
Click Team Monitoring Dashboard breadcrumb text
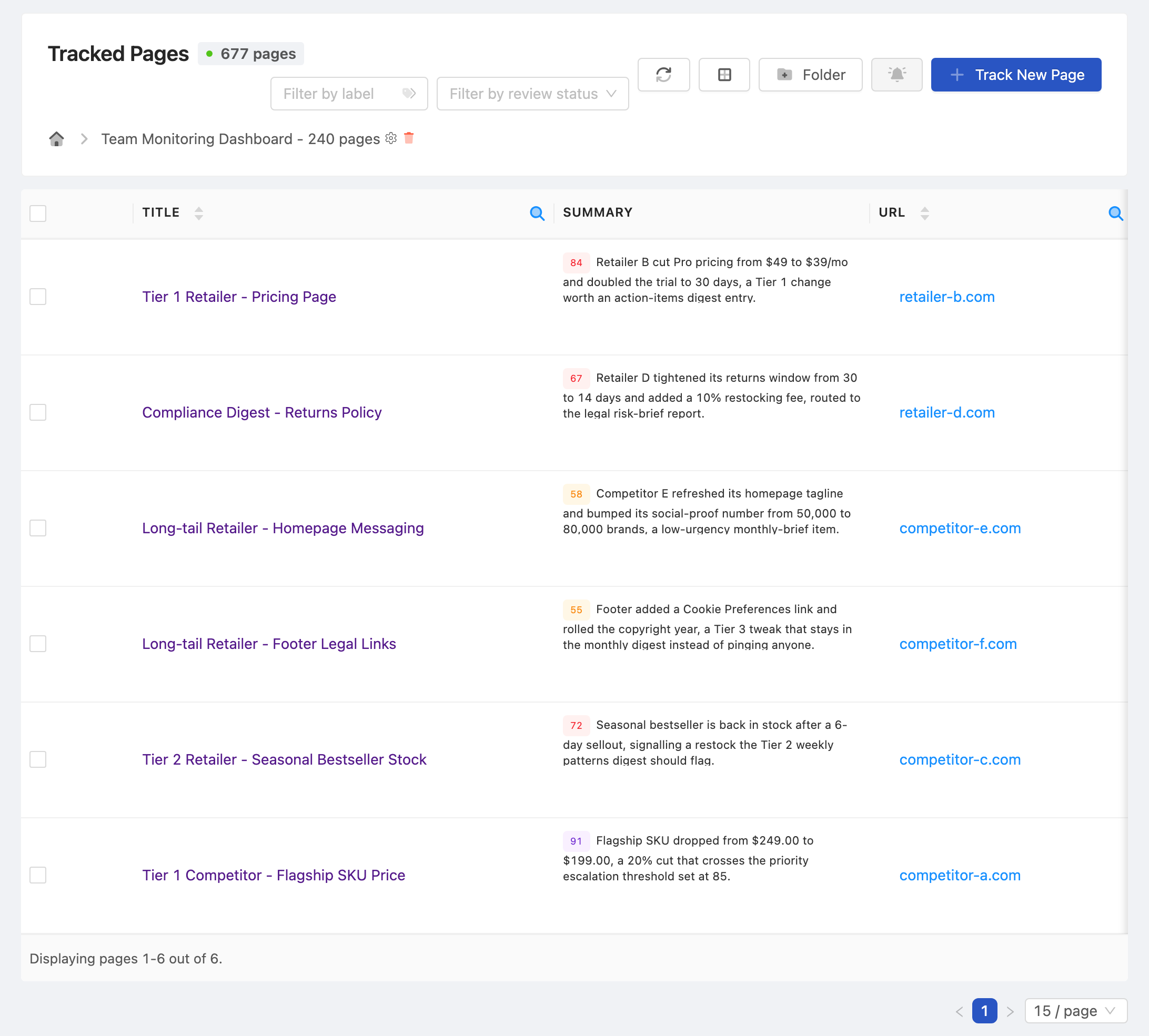click(x=240, y=139)
